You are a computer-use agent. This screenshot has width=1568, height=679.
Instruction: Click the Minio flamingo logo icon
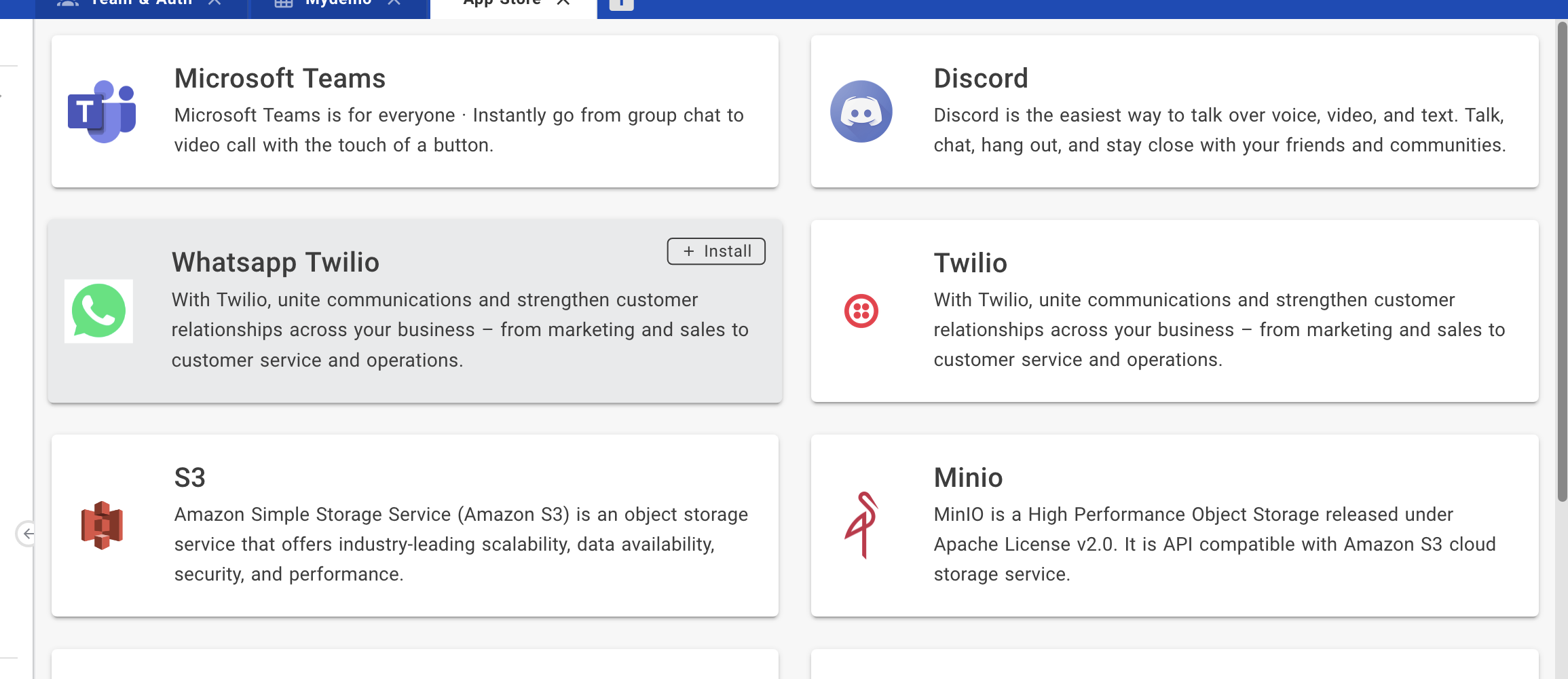tap(861, 526)
